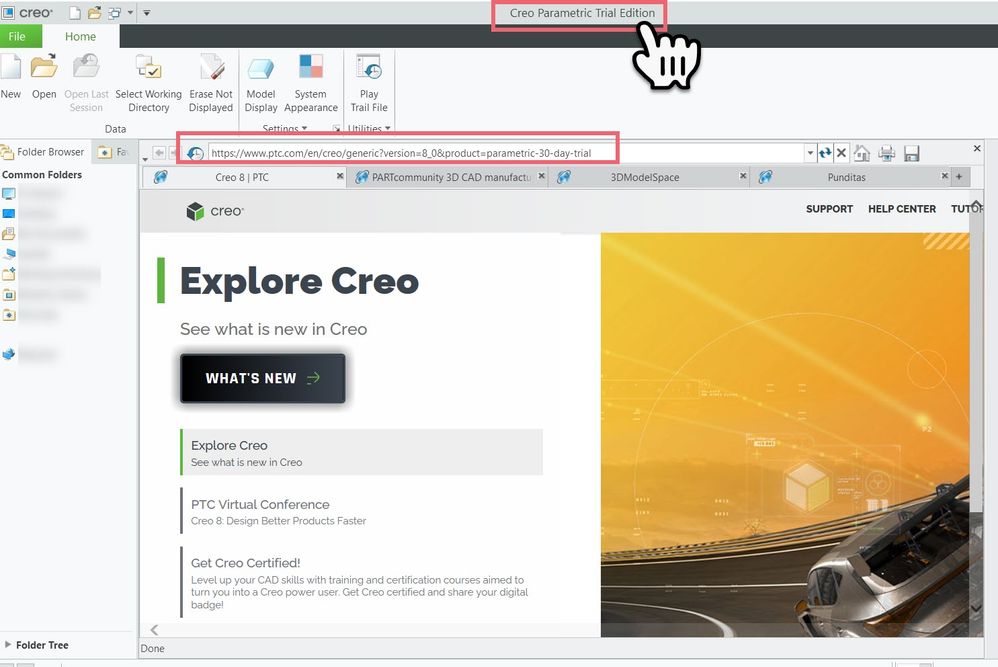
Task: Select the Explore Creo list item
Action: pos(362,453)
